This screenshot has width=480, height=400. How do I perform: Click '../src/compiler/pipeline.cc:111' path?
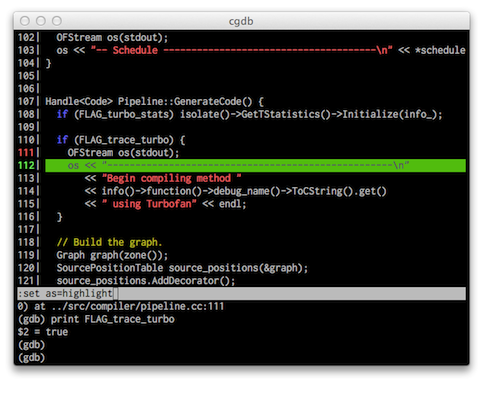coord(138,306)
